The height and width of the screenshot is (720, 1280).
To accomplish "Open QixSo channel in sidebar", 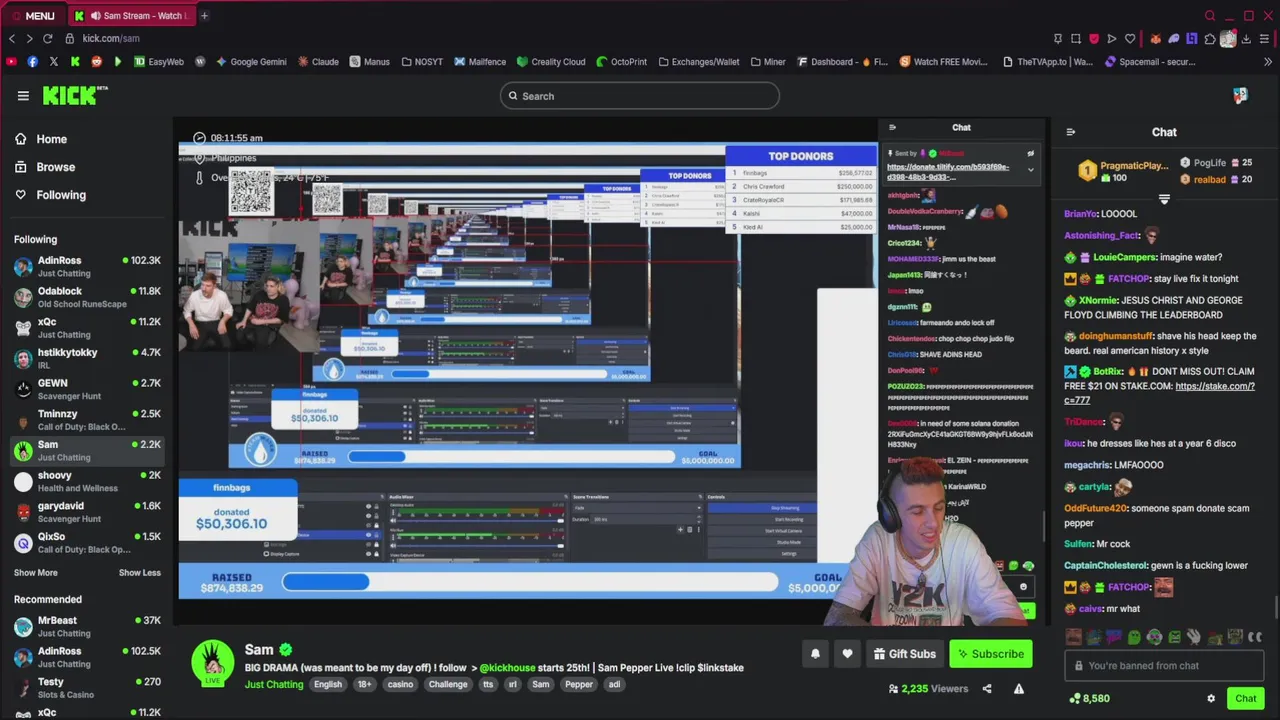I will point(87,543).
